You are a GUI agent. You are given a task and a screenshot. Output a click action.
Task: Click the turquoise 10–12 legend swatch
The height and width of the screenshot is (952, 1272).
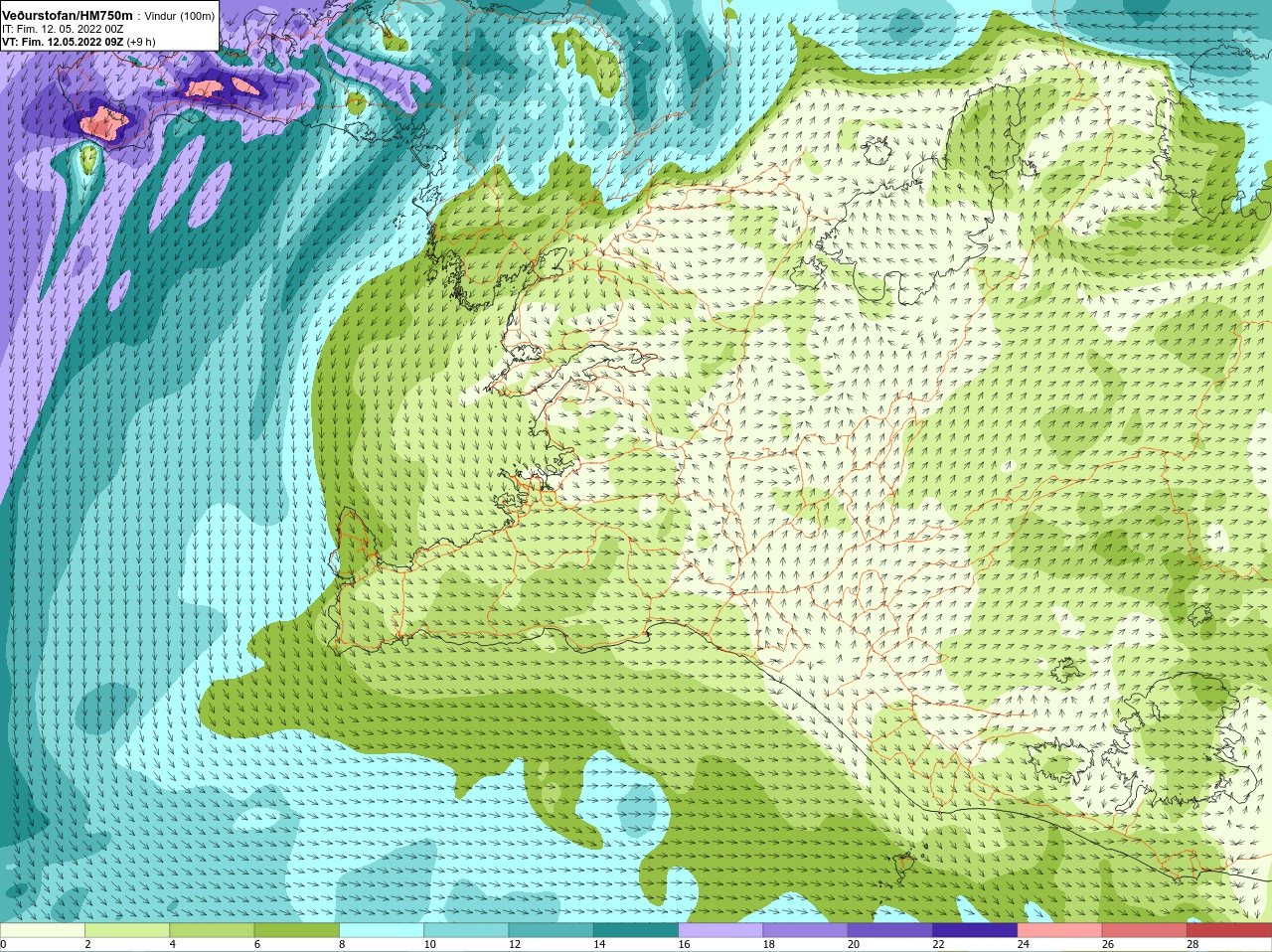pyautogui.click(x=466, y=930)
